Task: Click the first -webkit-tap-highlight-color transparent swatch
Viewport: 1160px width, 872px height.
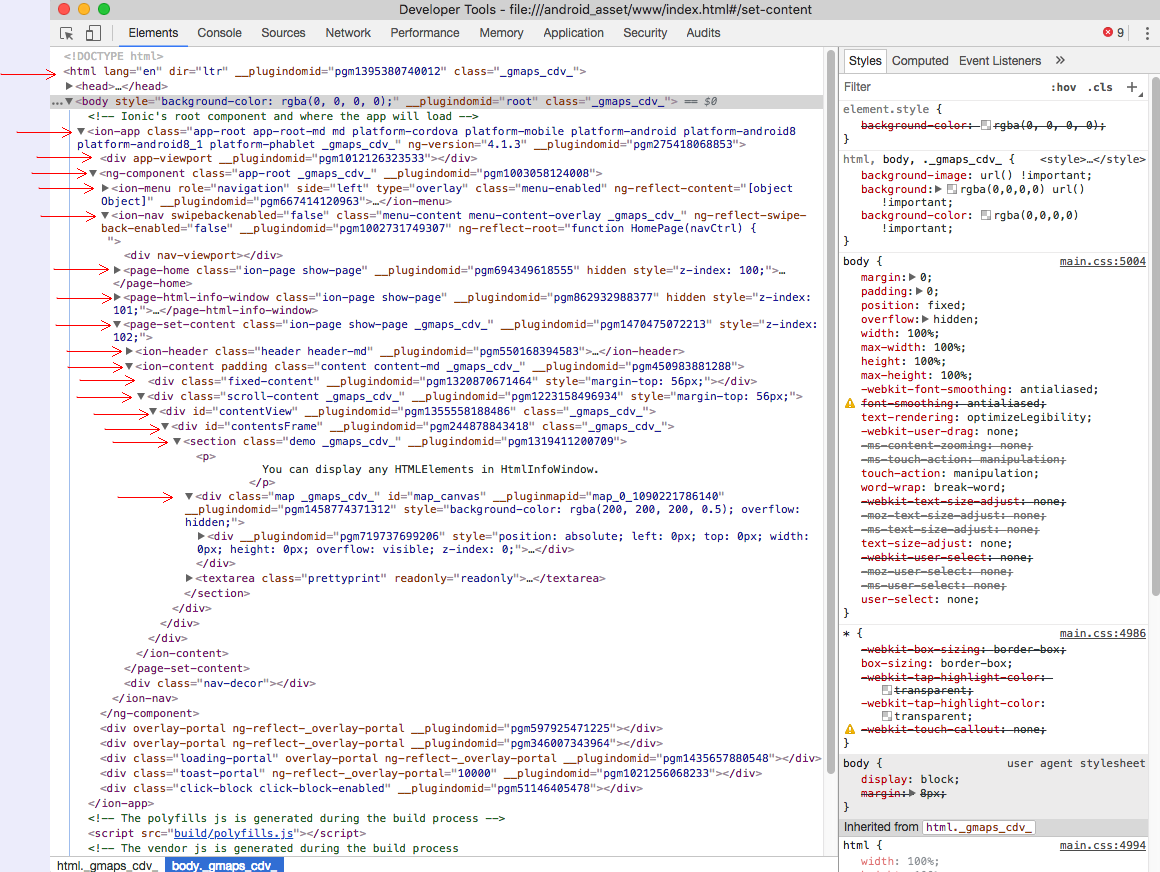Action: pos(886,691)
